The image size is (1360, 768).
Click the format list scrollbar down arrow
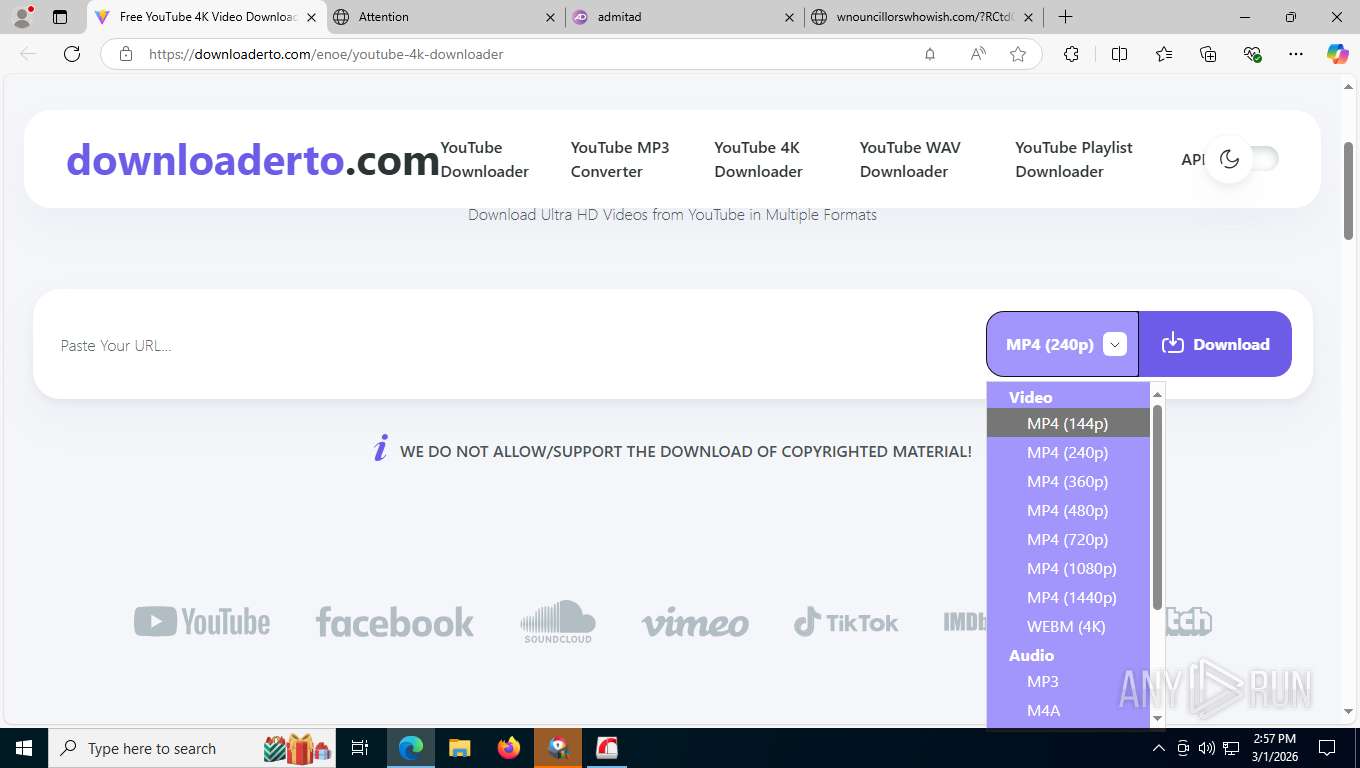(1158, 718)
